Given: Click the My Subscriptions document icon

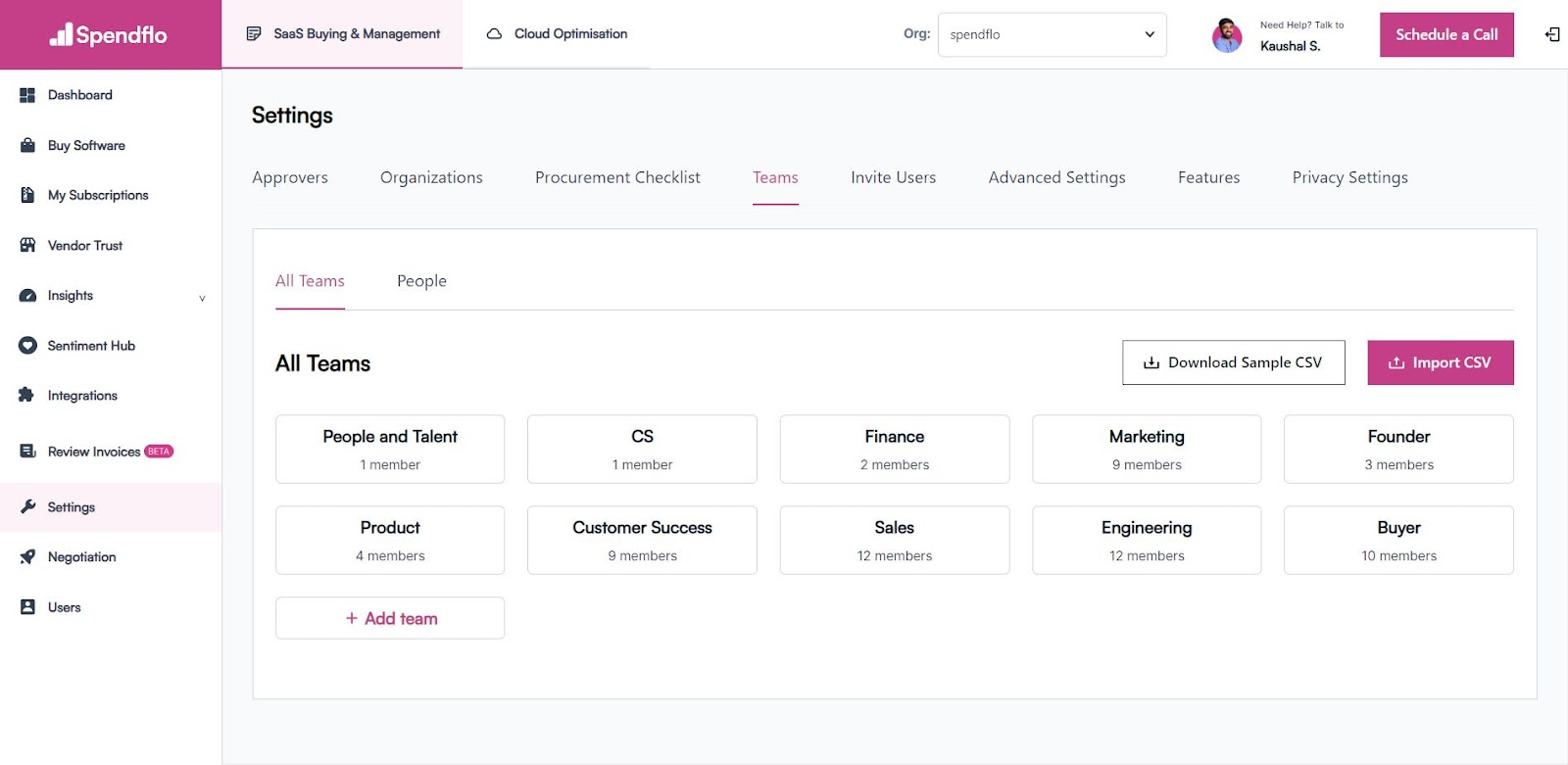Looking at the screenshot, I should [27, 195].
